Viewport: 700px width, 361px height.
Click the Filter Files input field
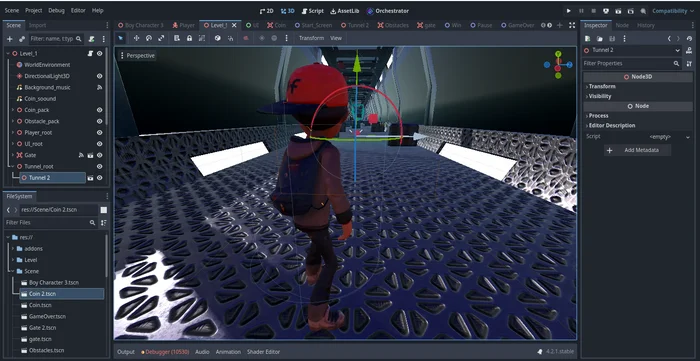51,223
